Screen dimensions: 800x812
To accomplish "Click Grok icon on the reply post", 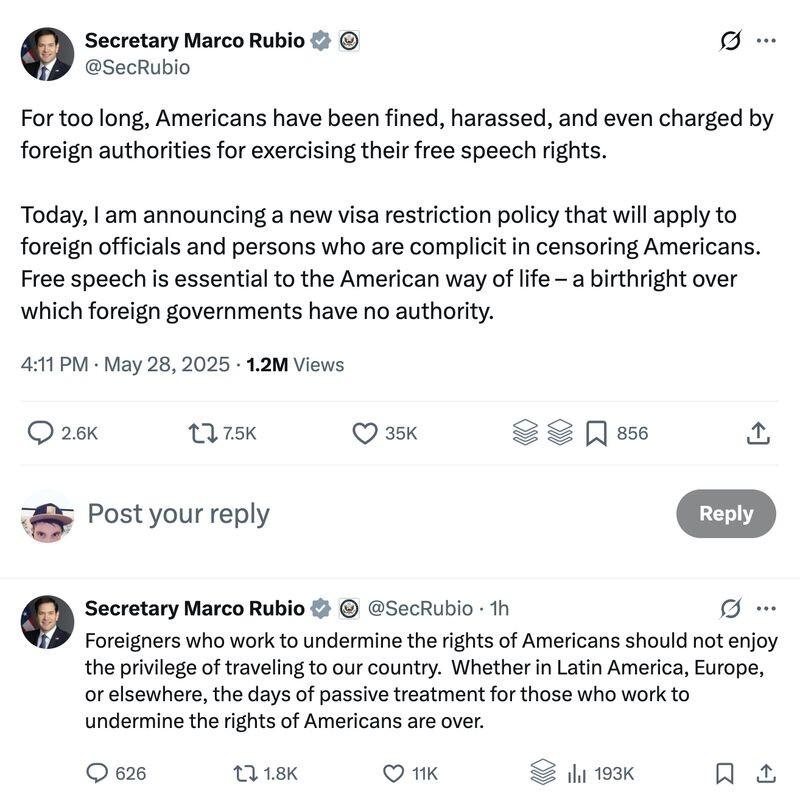I will 731,608.
